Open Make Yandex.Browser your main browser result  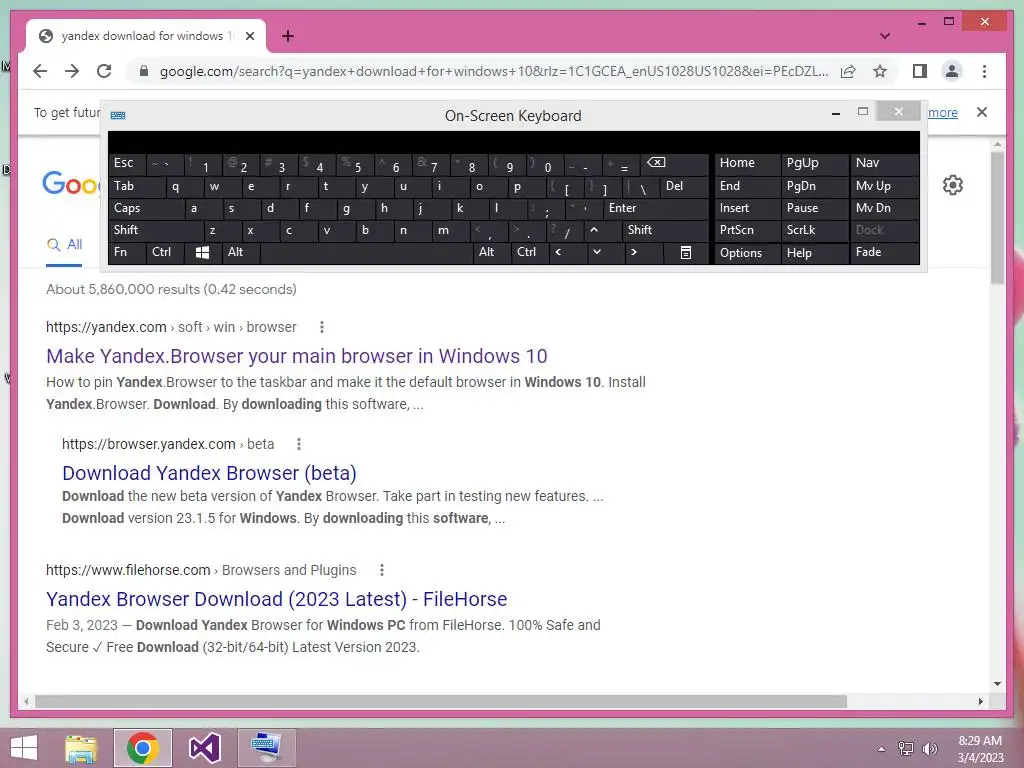click(296, 356)
